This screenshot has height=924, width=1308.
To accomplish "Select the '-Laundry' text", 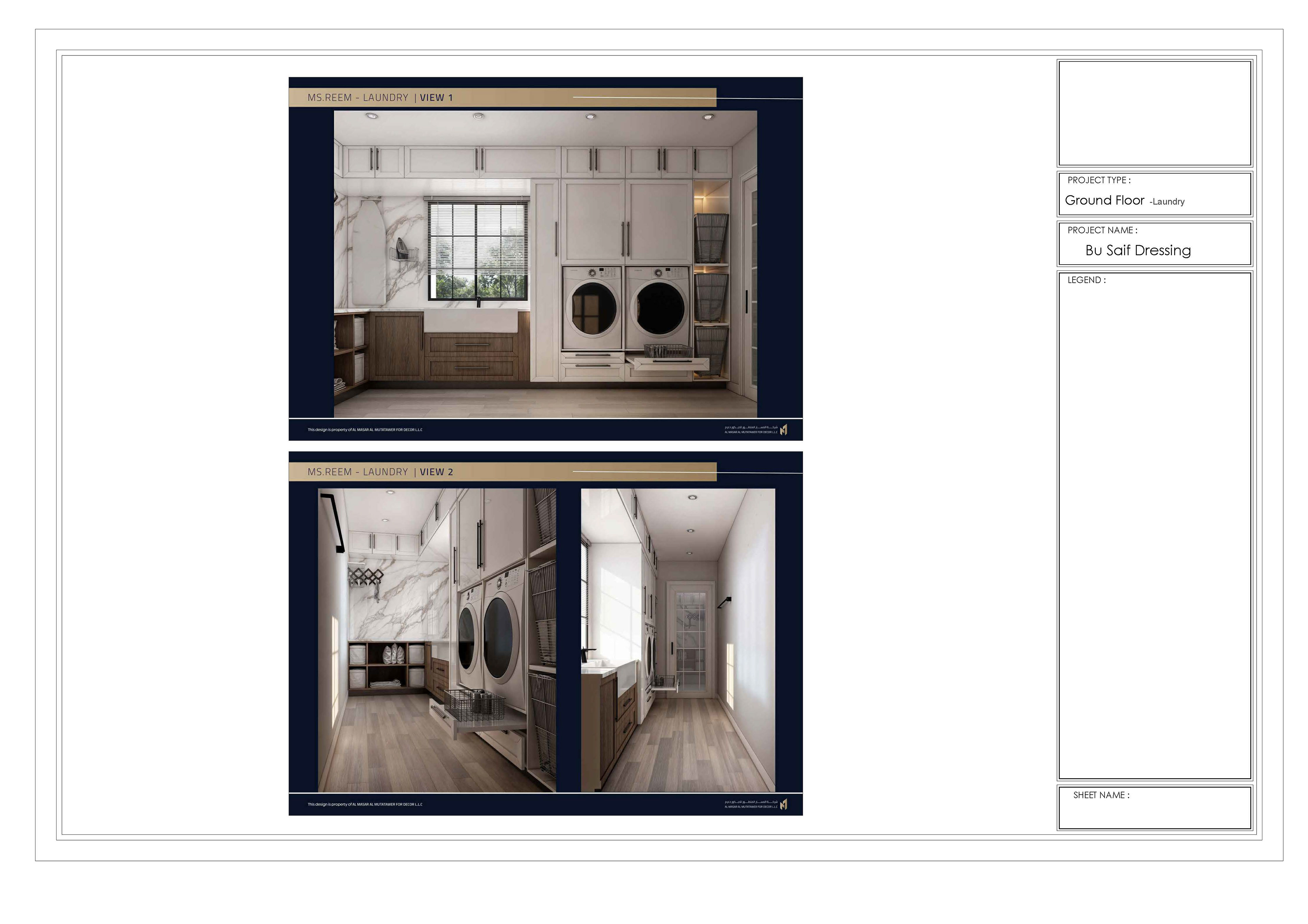I will tap(1167, 202).
